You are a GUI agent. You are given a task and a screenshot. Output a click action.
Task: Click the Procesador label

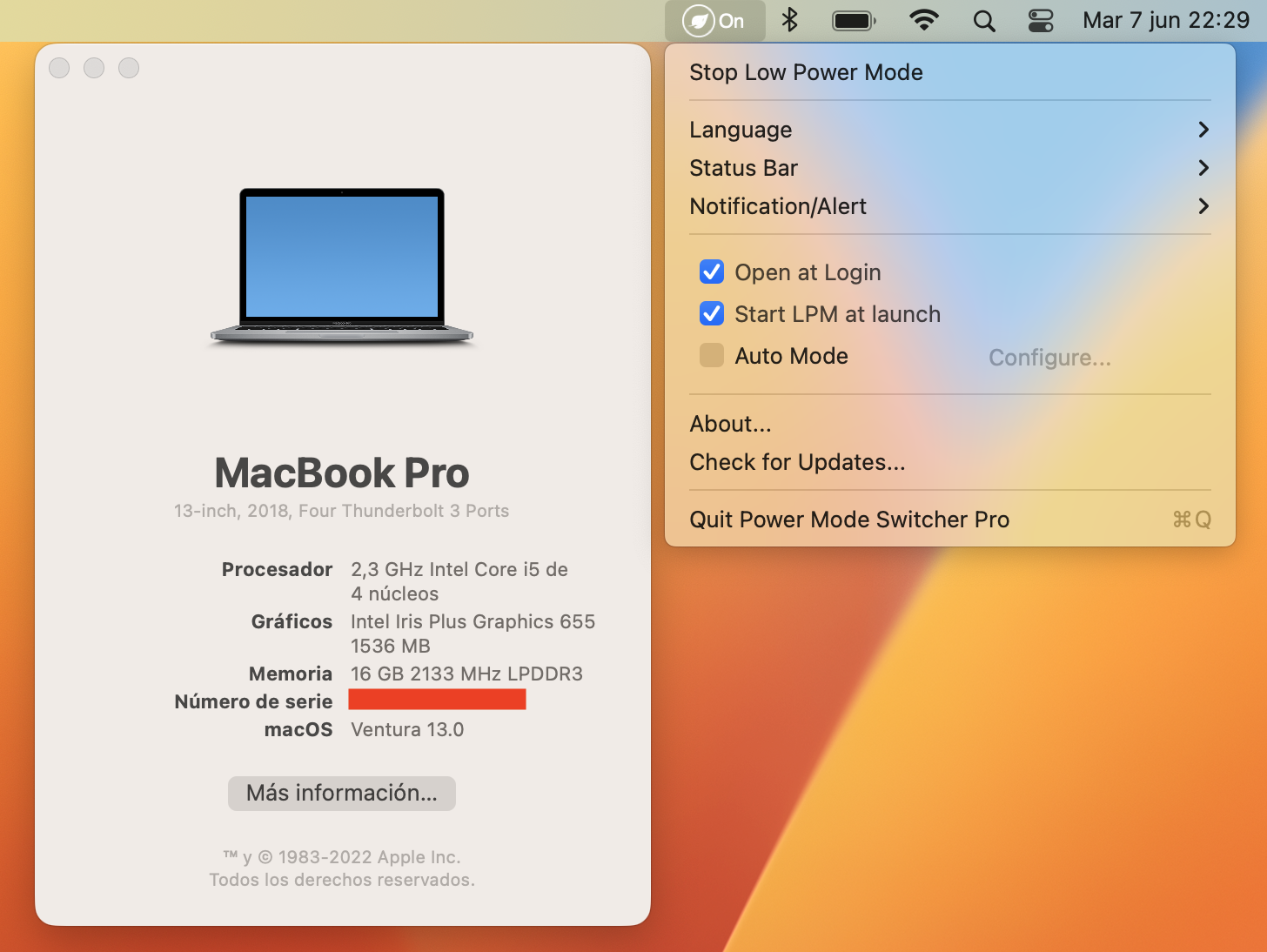(277, 569)
